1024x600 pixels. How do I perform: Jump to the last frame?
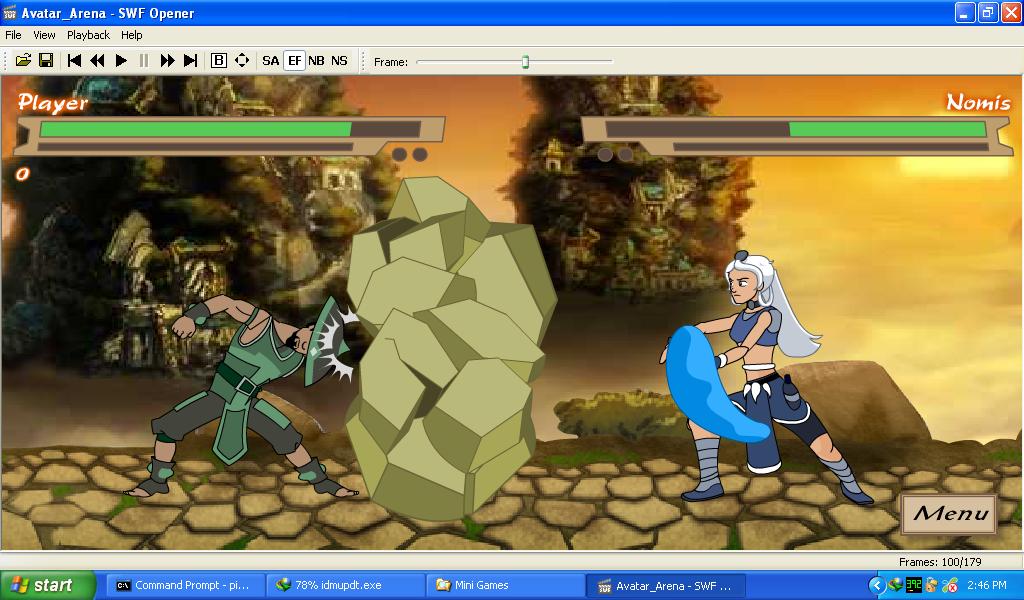190,61
